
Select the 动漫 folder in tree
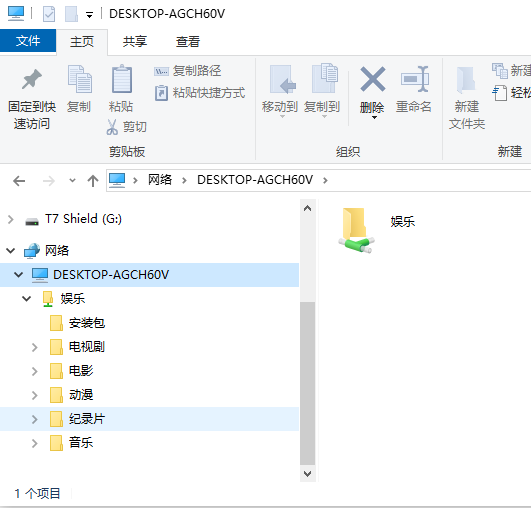pyautogui.click(x=81, y=395)
